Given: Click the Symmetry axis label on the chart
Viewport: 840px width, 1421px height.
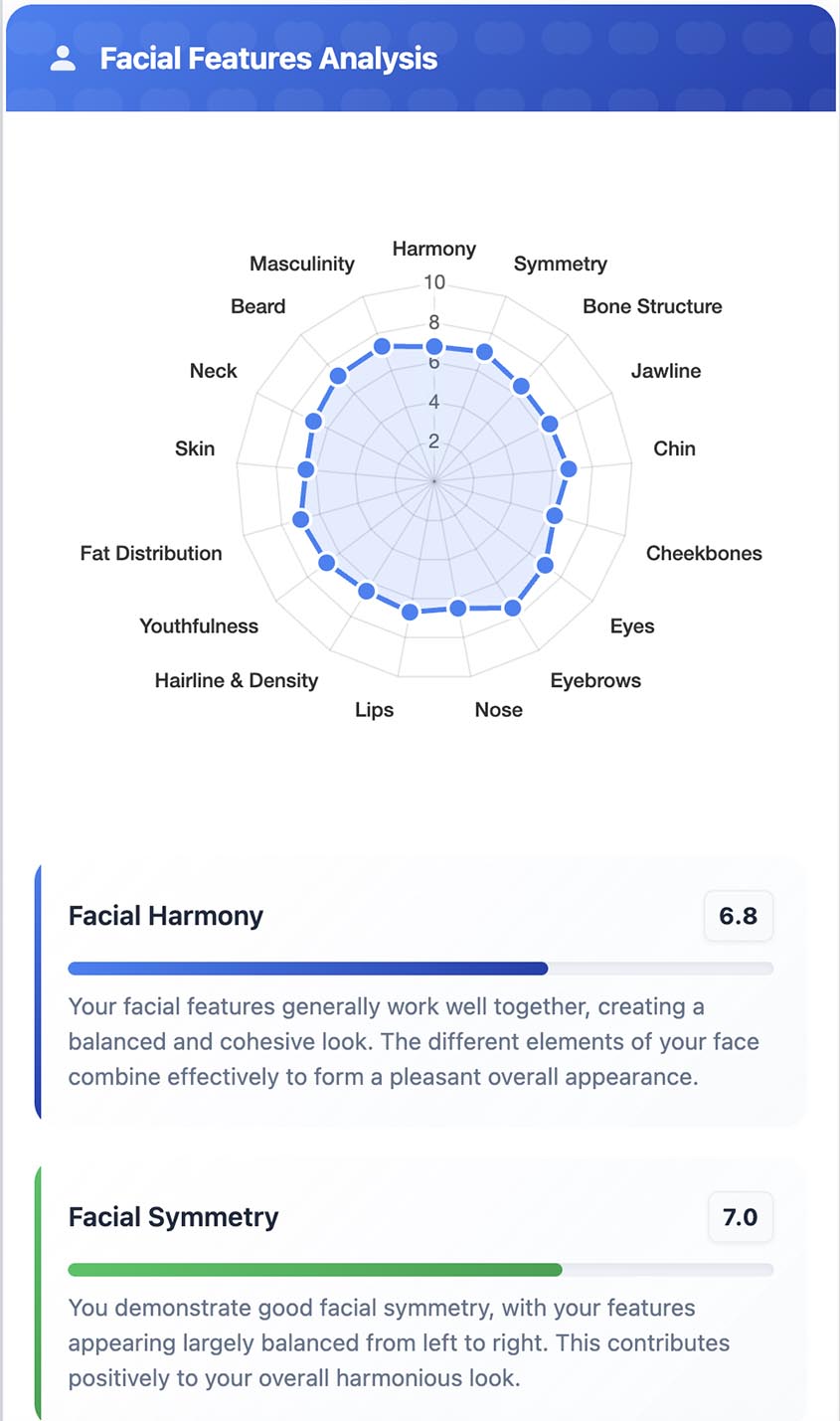Looking at the screenshot, I should pyautogui.click(x=560, y=264).
